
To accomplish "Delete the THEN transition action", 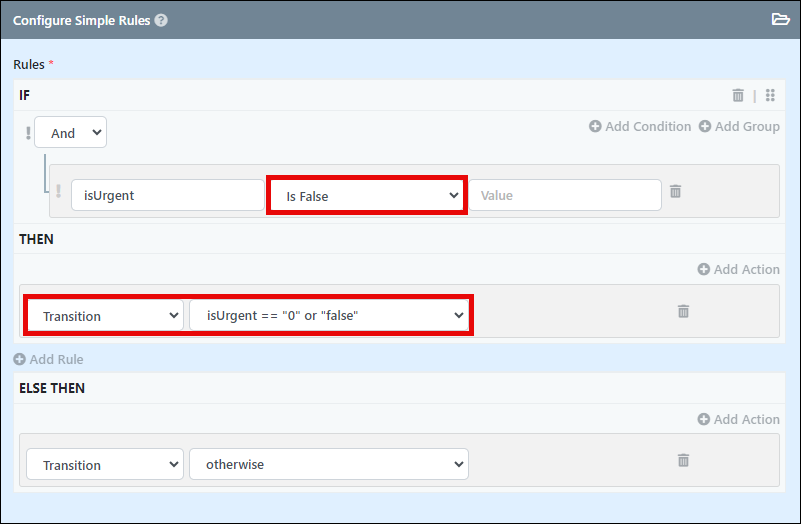I will click(683, 311).
